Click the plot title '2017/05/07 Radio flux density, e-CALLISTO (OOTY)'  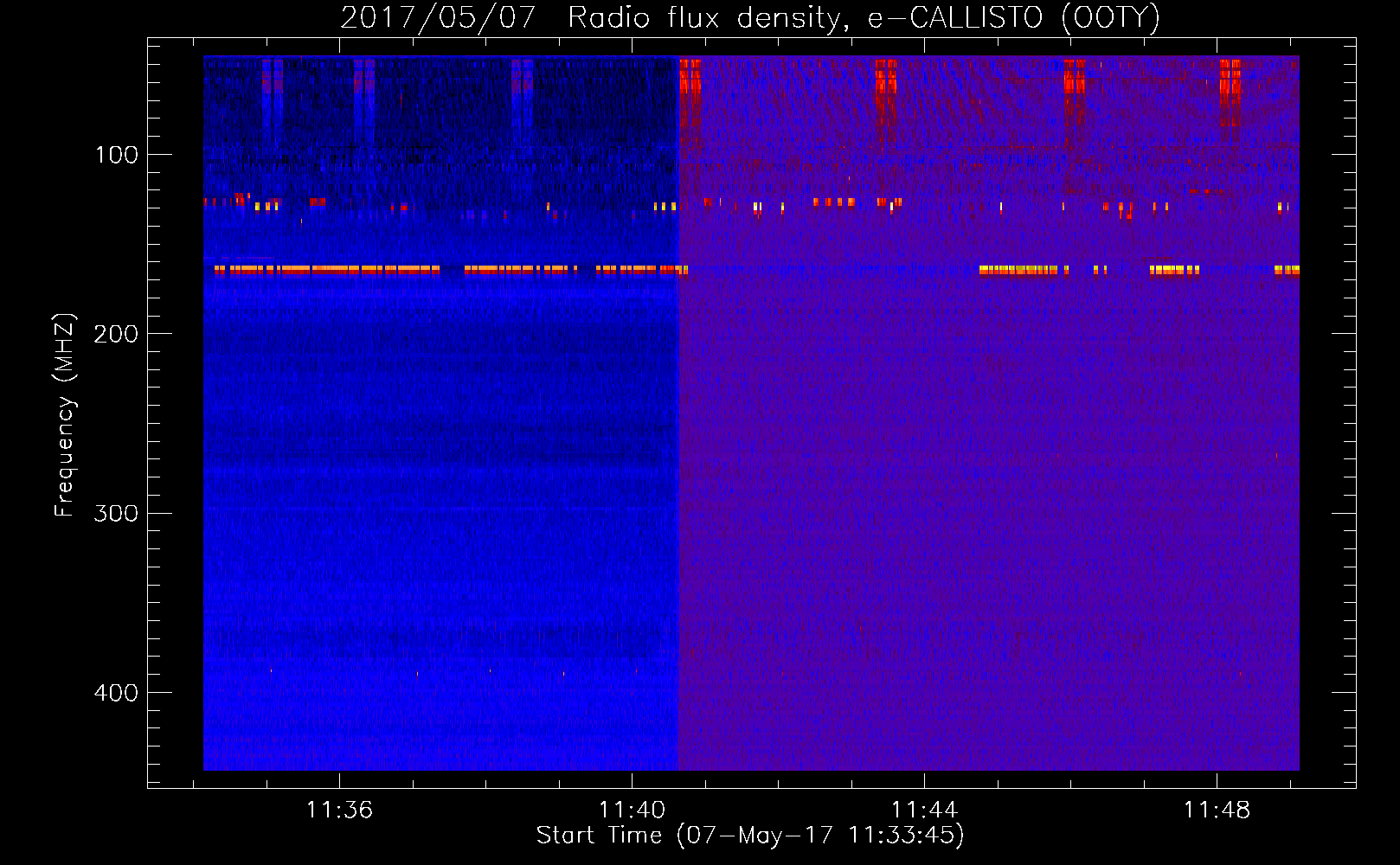pyautogui.click(x=750, y=18)
